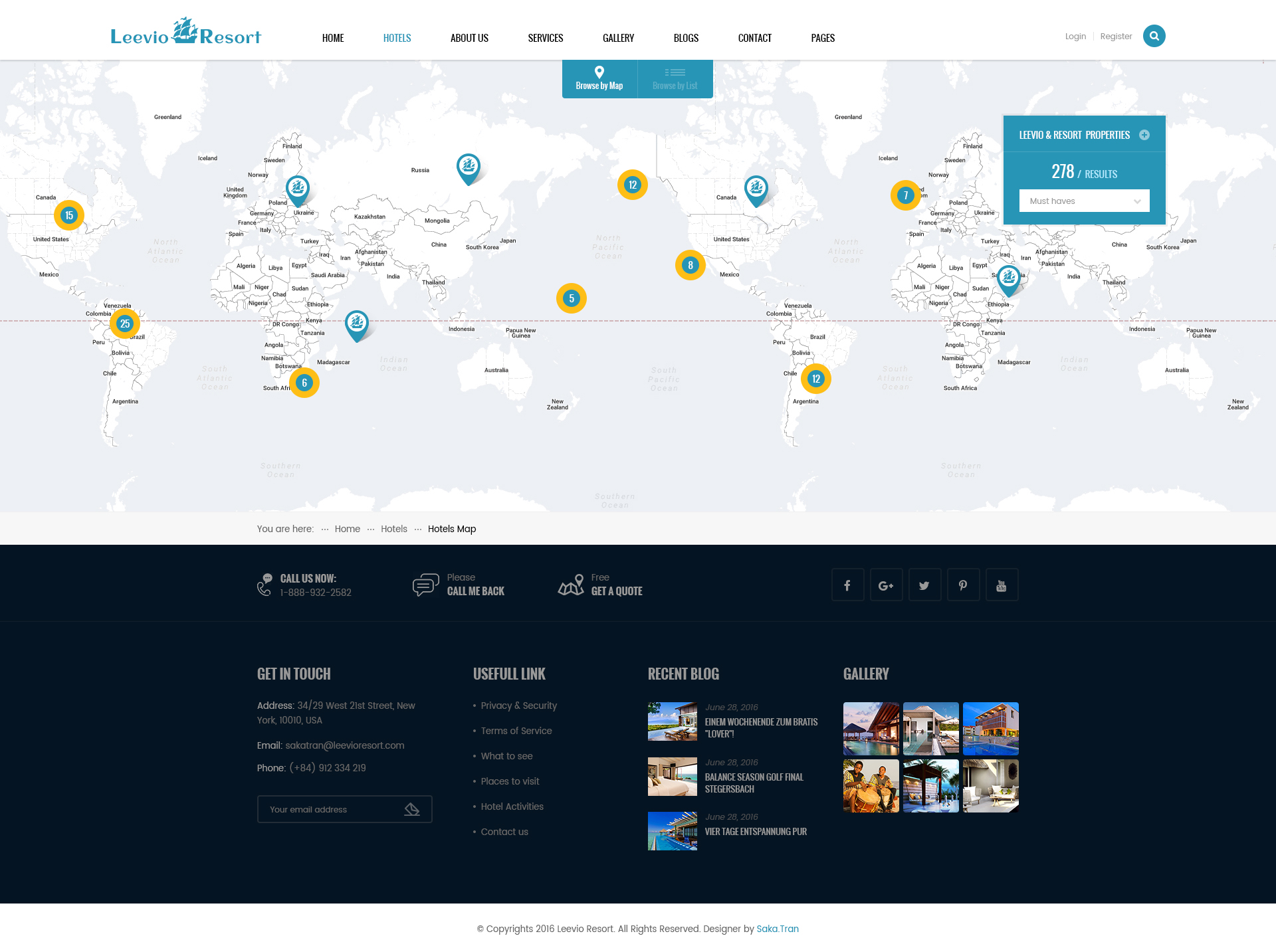1276x952 pixels.
Task: Expand Leevio & Resort Properties plus icon
Action: (x=1144, y=135)
